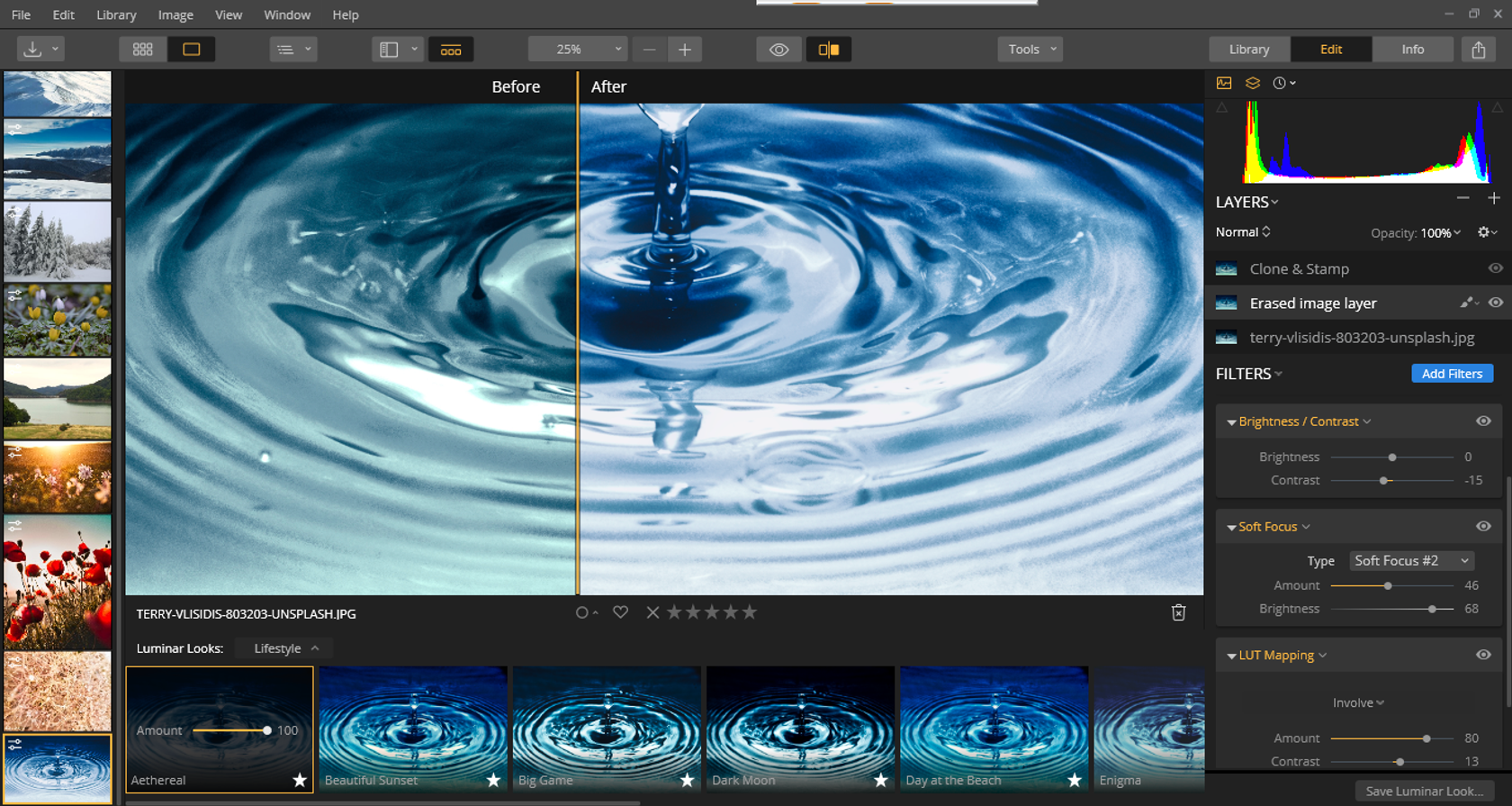Screen dimensions: 1512x806
Task: Open the history clock icon
Action: (1283, 83)
